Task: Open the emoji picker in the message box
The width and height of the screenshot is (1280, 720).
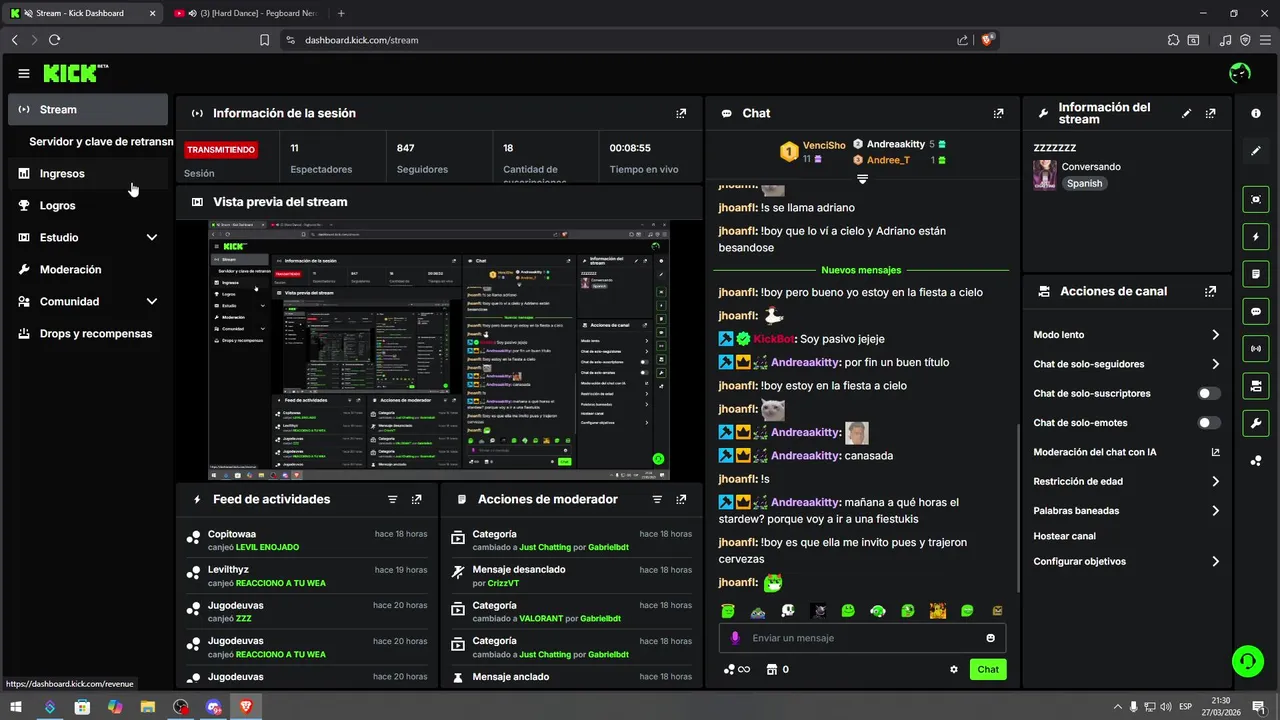Action: point(991,638)
